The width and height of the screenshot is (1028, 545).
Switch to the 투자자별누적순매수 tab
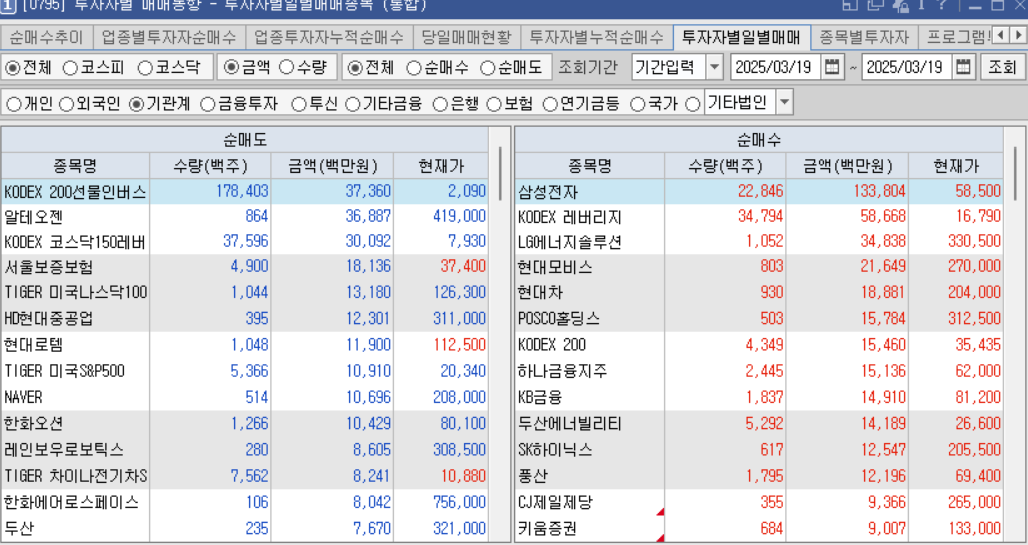point(597,37)
